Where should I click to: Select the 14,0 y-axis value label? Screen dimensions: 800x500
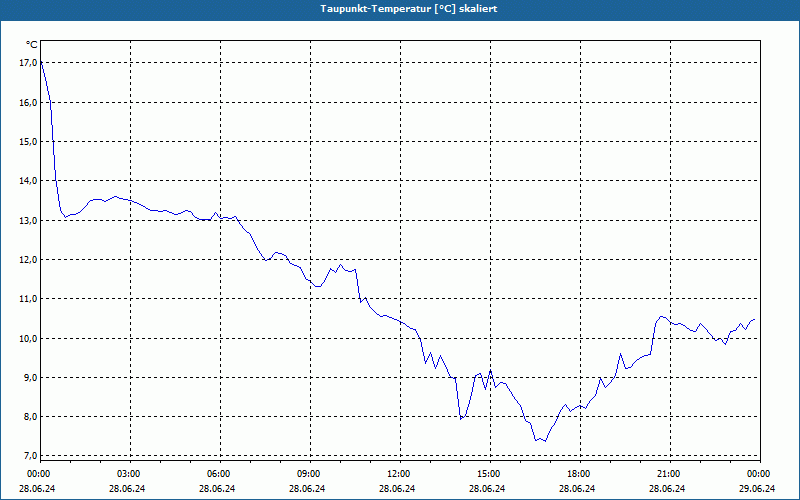(28, 181)
